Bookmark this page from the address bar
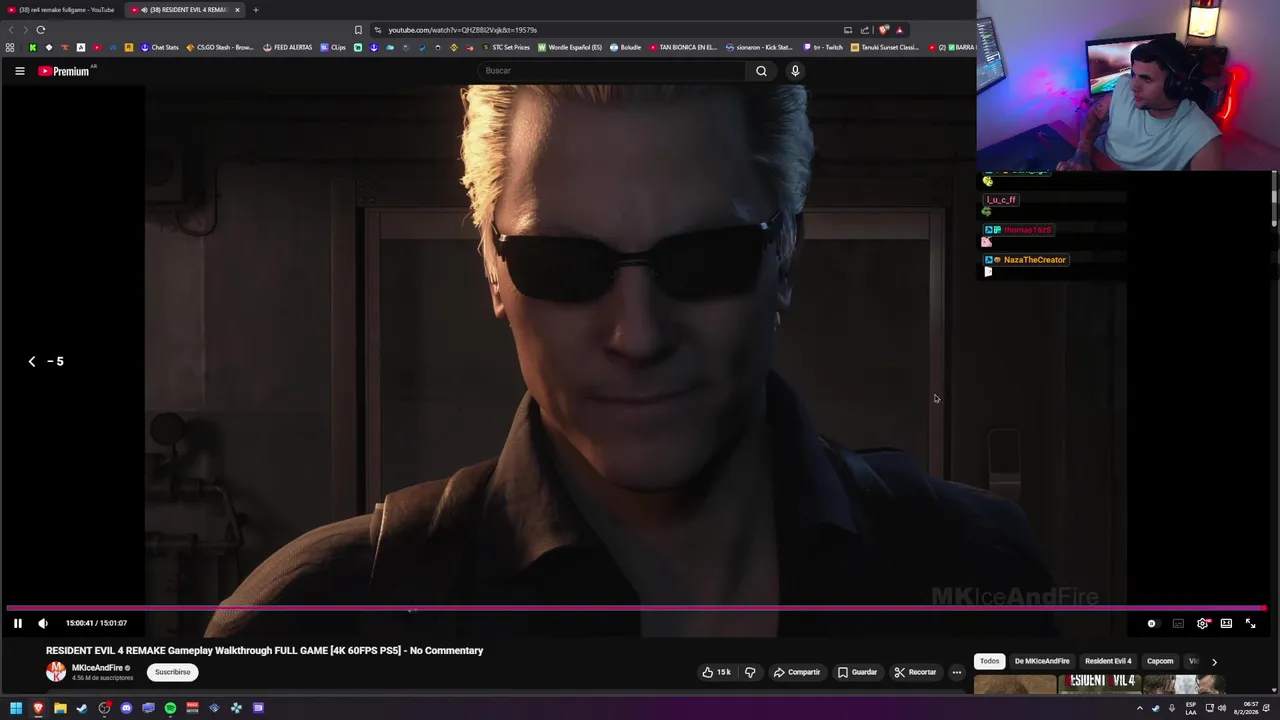This screenshot has width=1280, height=720. 358,30
